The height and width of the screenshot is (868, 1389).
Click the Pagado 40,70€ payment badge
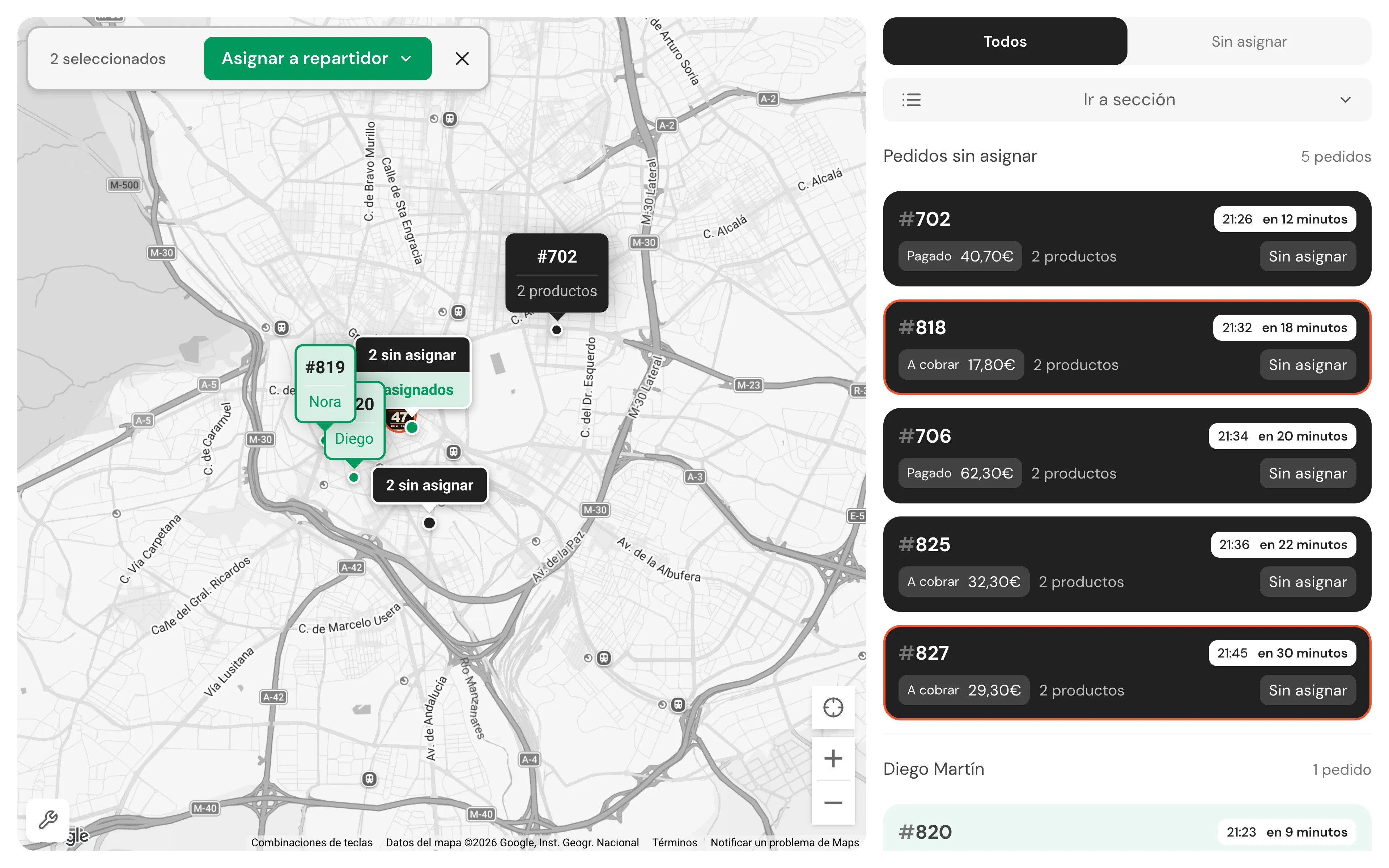(x=960, y=256)
